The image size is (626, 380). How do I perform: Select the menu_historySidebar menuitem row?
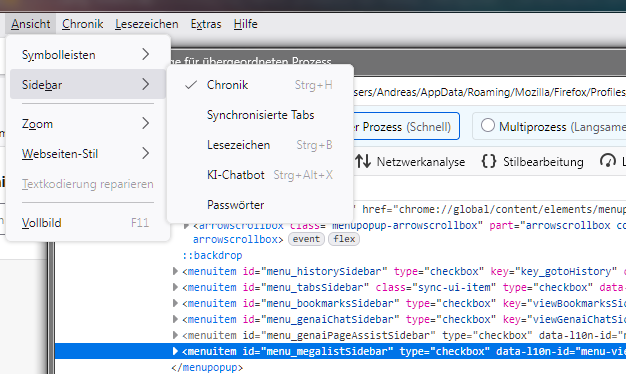click(340, 271)
